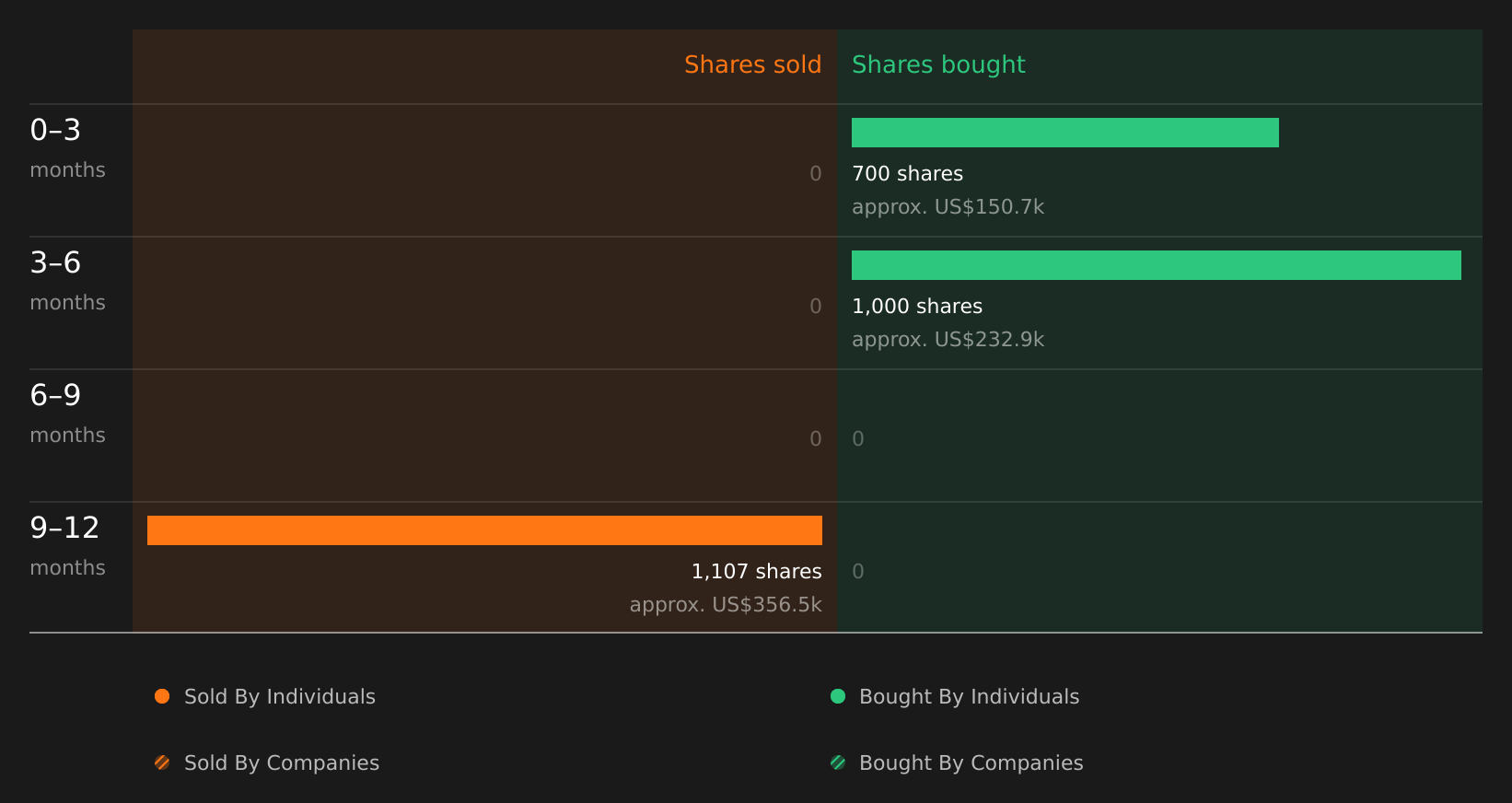Screen dimensions: 1512x803
Task: Click the green 1,000 shares bar
Action: pyautogui.click(x=1157, y=265)
